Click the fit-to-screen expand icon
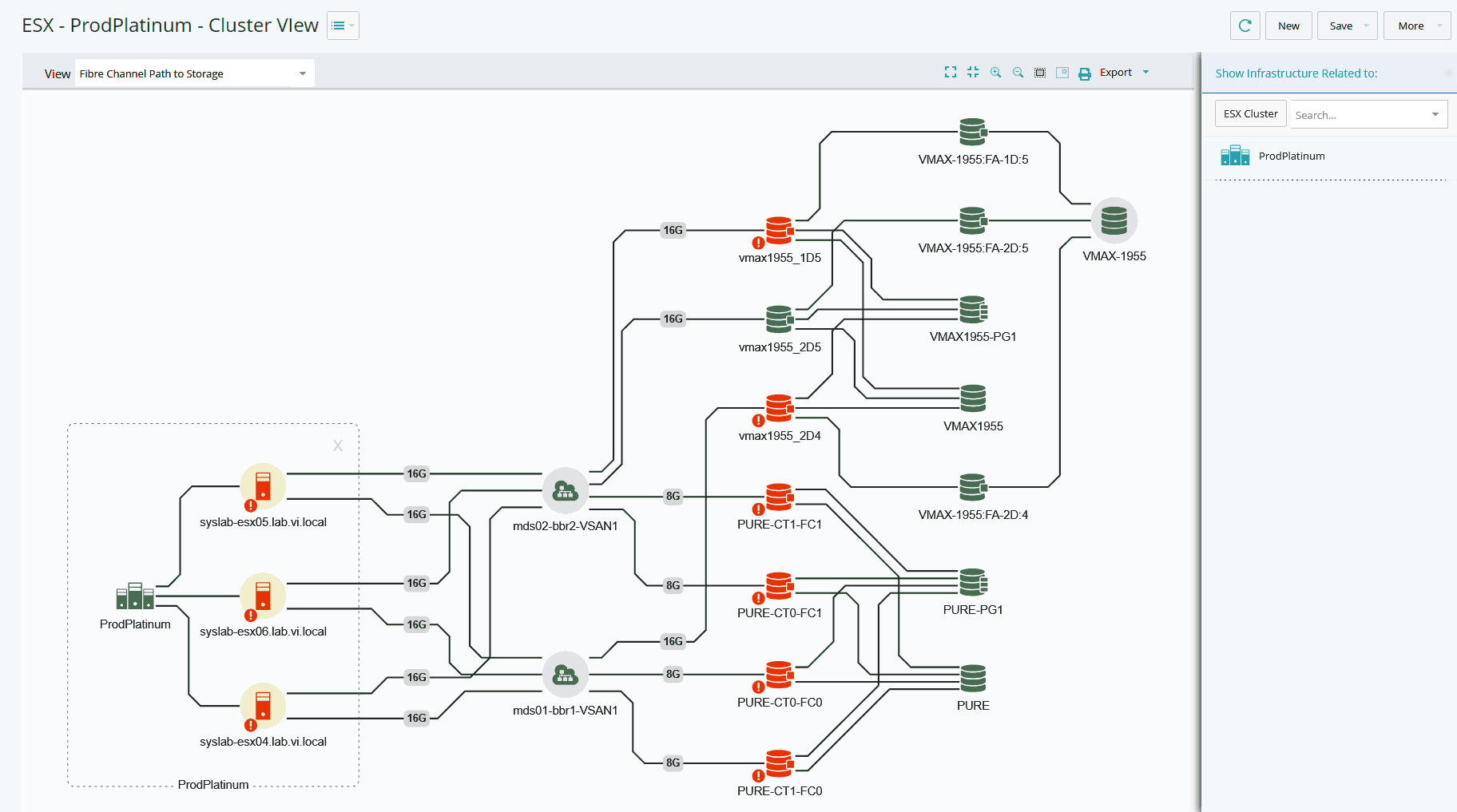The image size is (1457, 812). [951, 72]
